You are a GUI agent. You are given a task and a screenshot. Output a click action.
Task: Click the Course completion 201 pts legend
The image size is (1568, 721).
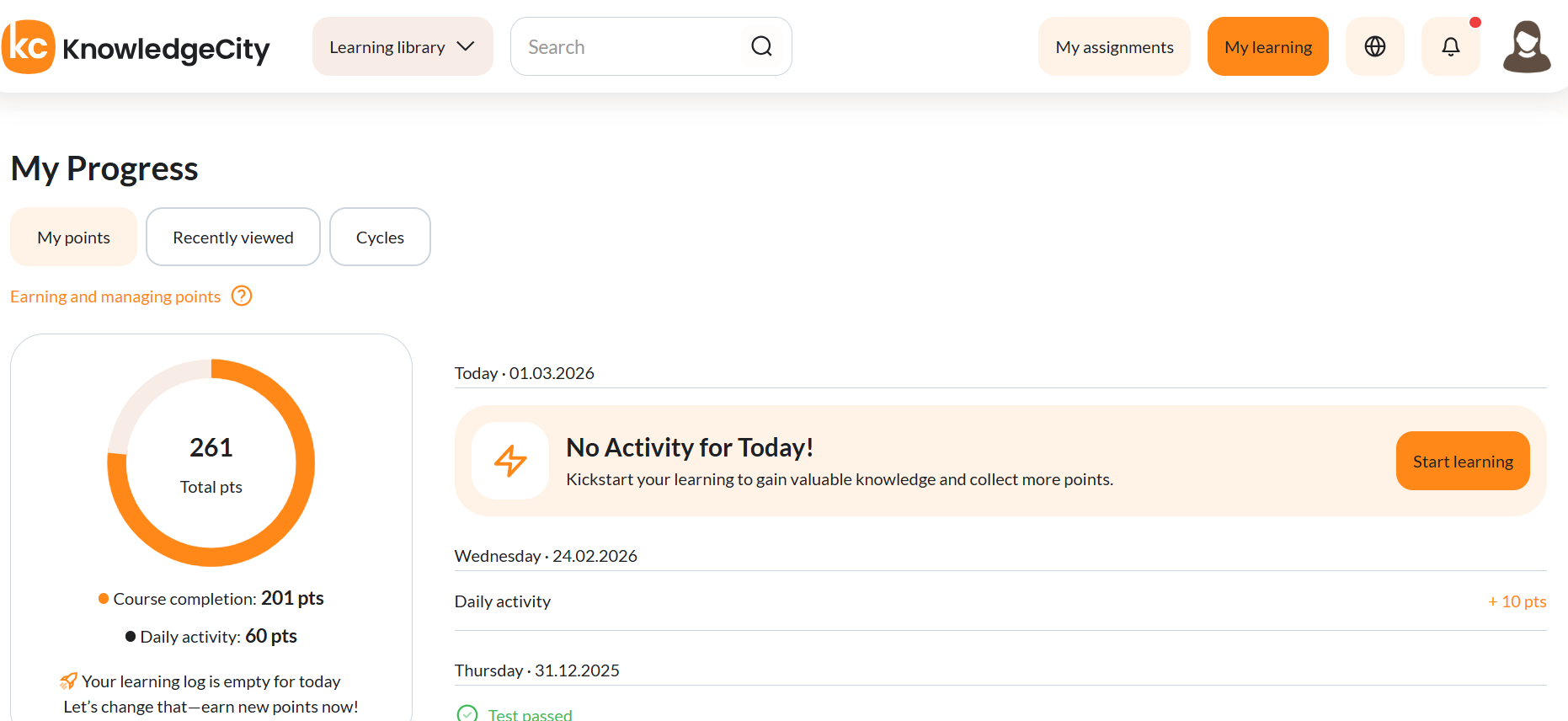[211, 598]
